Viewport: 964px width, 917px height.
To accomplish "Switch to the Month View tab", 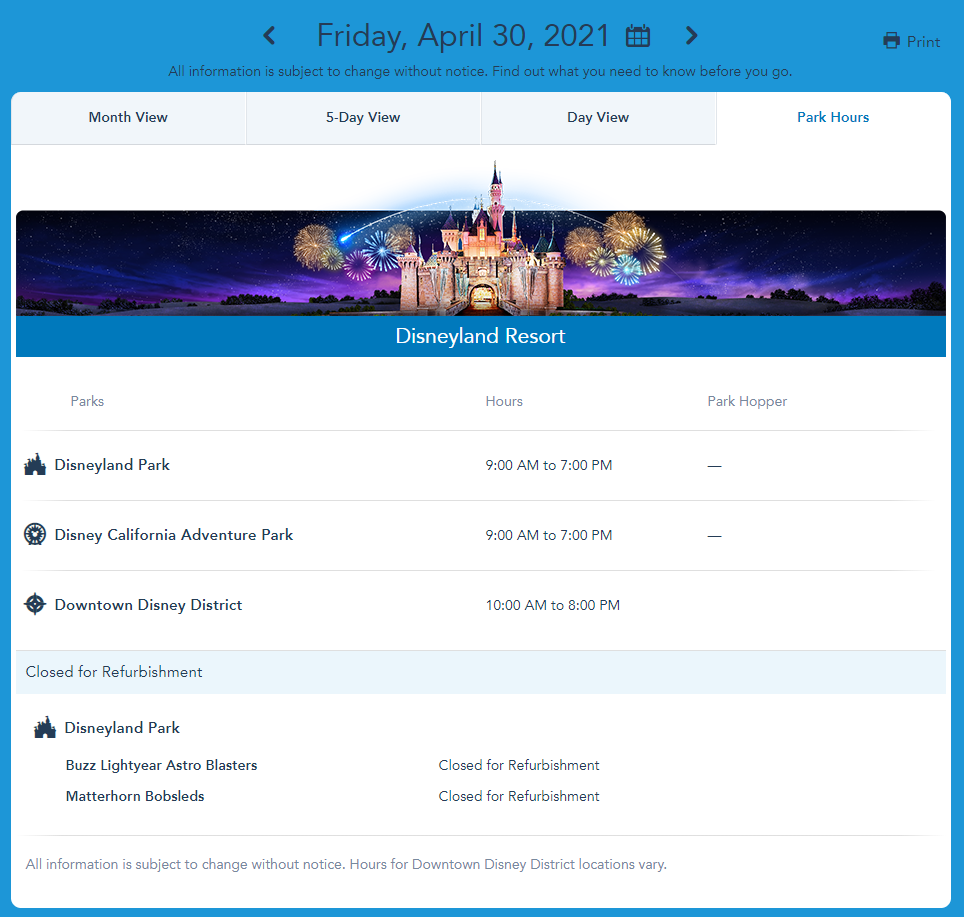I will coord(128,118).
